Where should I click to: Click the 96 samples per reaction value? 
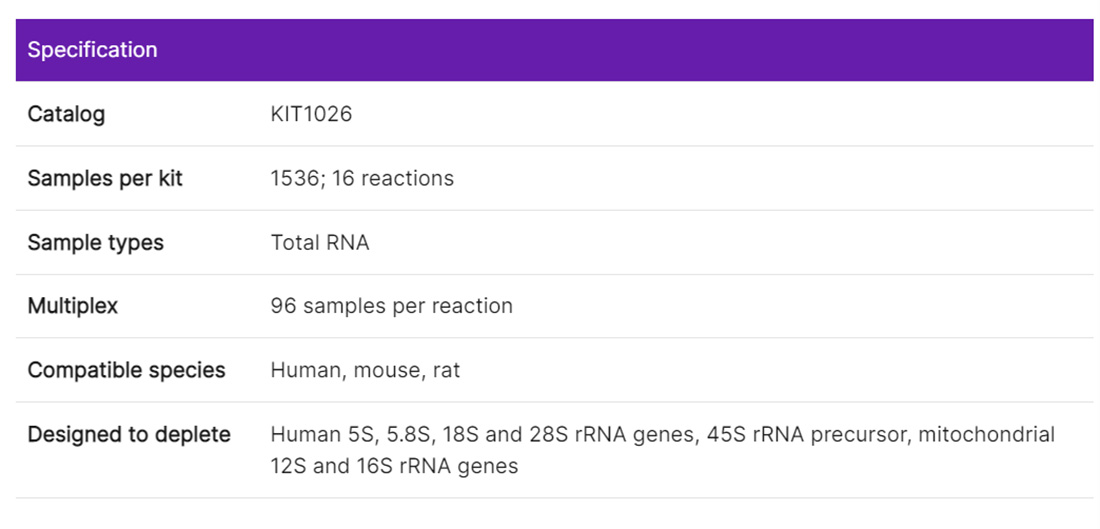pos(391,306)
